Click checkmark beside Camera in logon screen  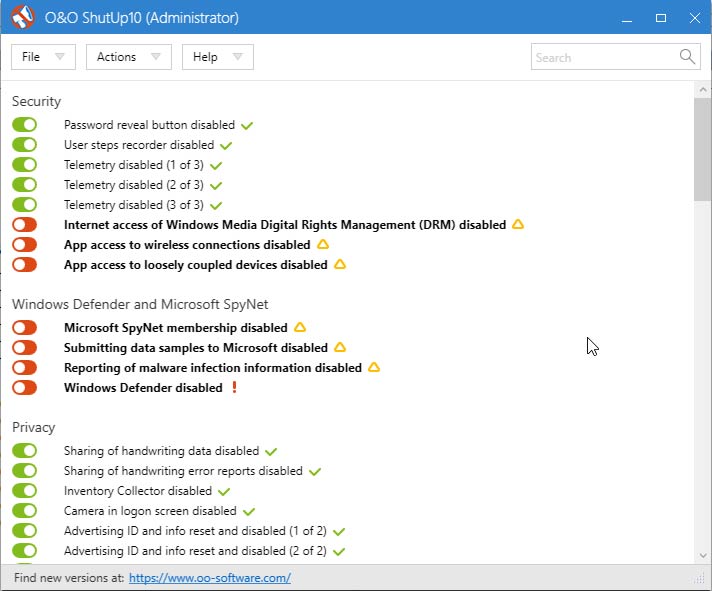click(249, 512)
